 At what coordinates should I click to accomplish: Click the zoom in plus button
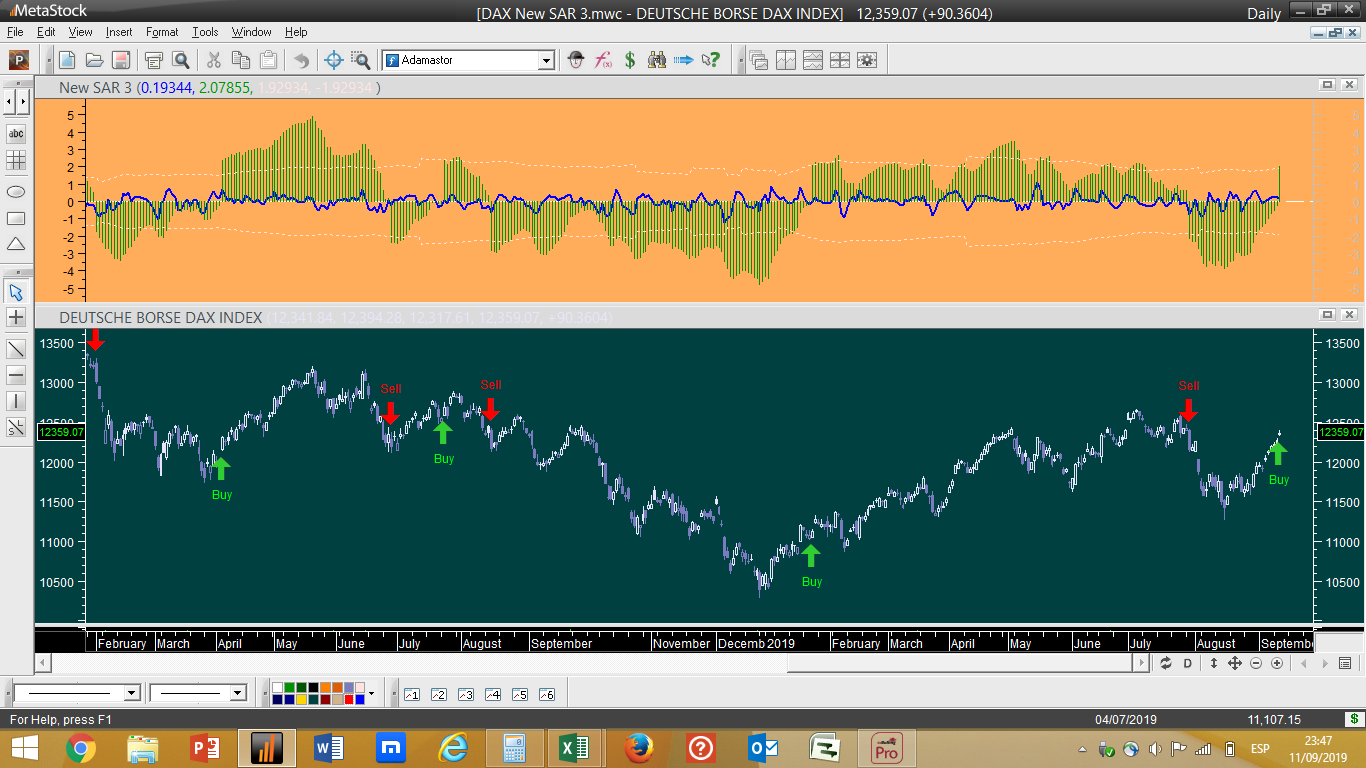1277,663
